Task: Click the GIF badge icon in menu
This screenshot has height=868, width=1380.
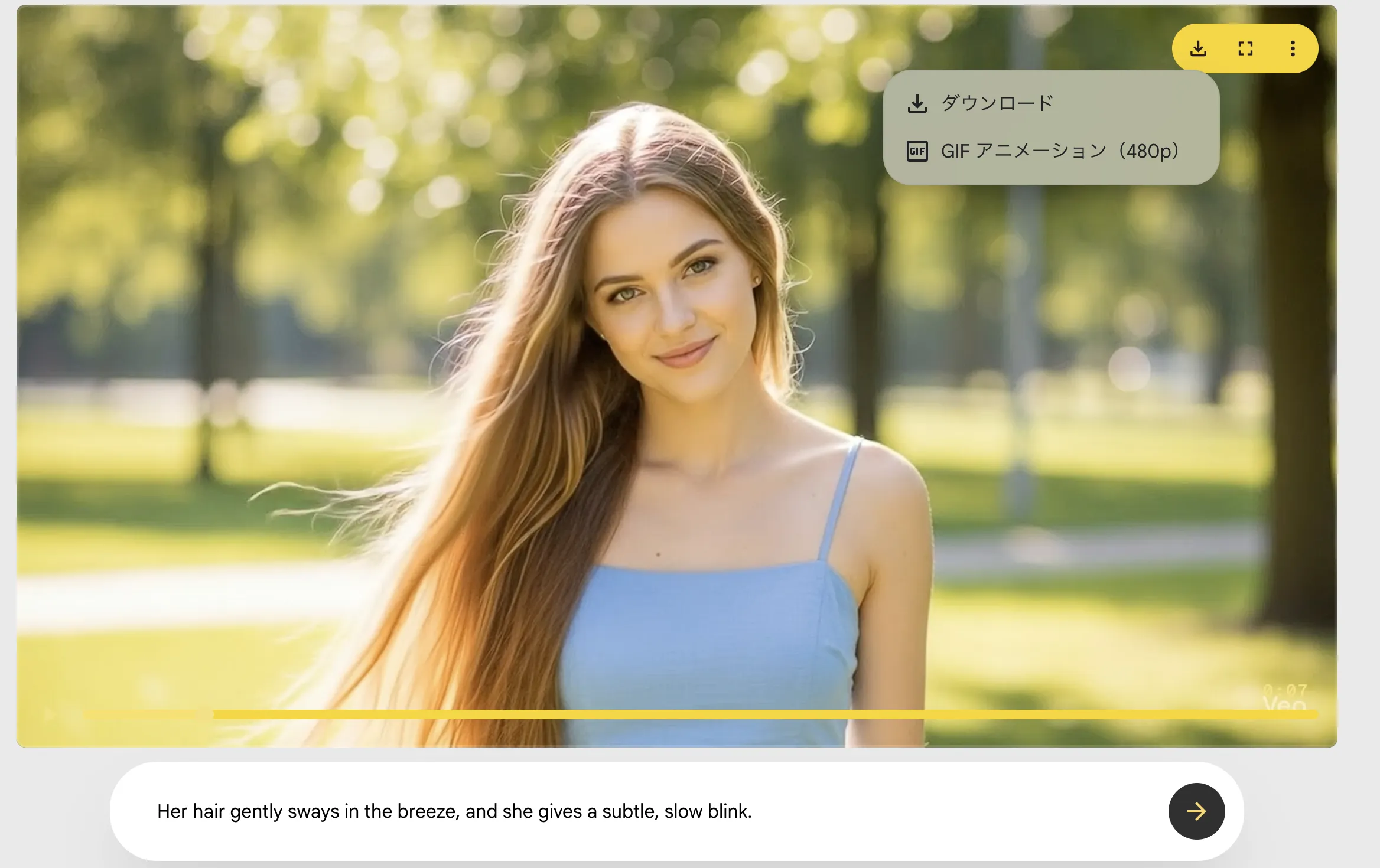Action: point(917,151)
